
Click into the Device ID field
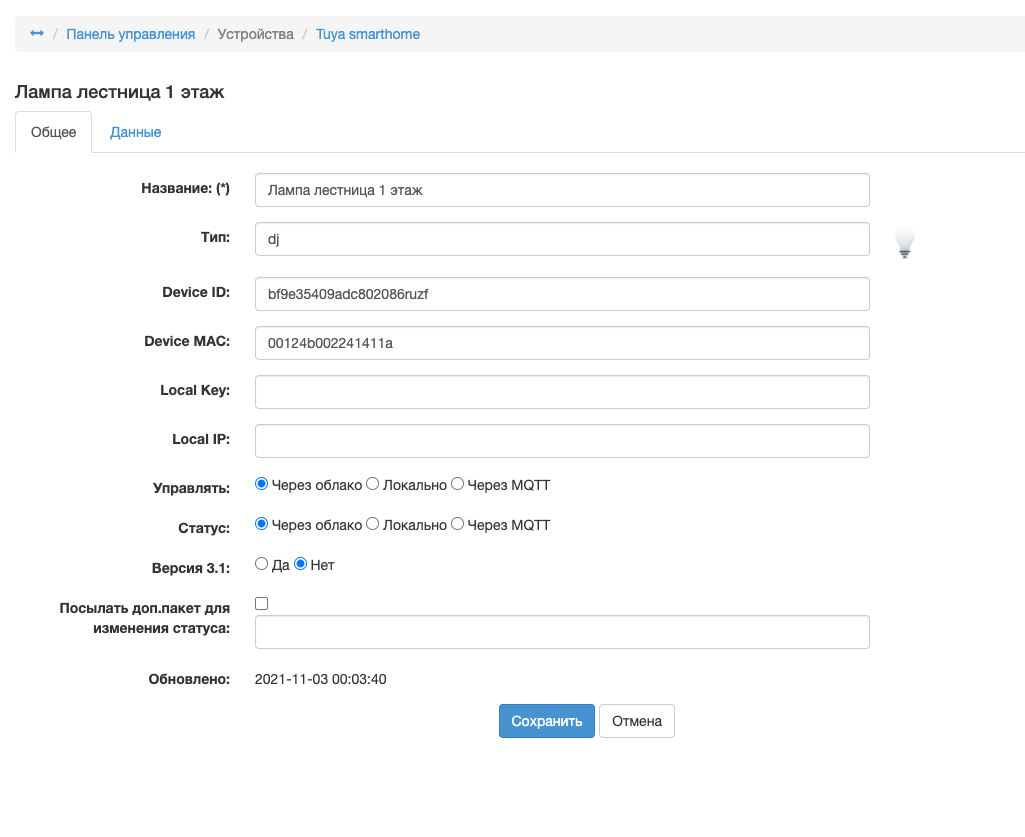click(x=561, y=294)
